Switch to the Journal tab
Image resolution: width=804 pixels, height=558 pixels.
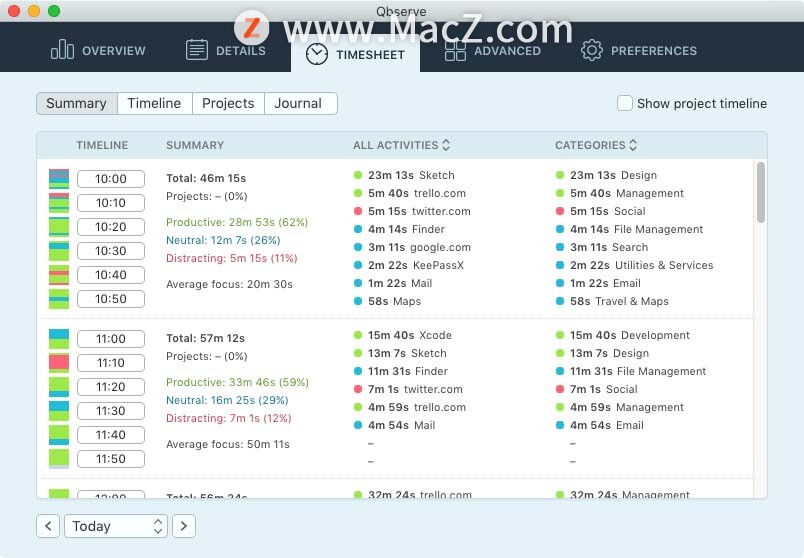[x=300, y=104]
